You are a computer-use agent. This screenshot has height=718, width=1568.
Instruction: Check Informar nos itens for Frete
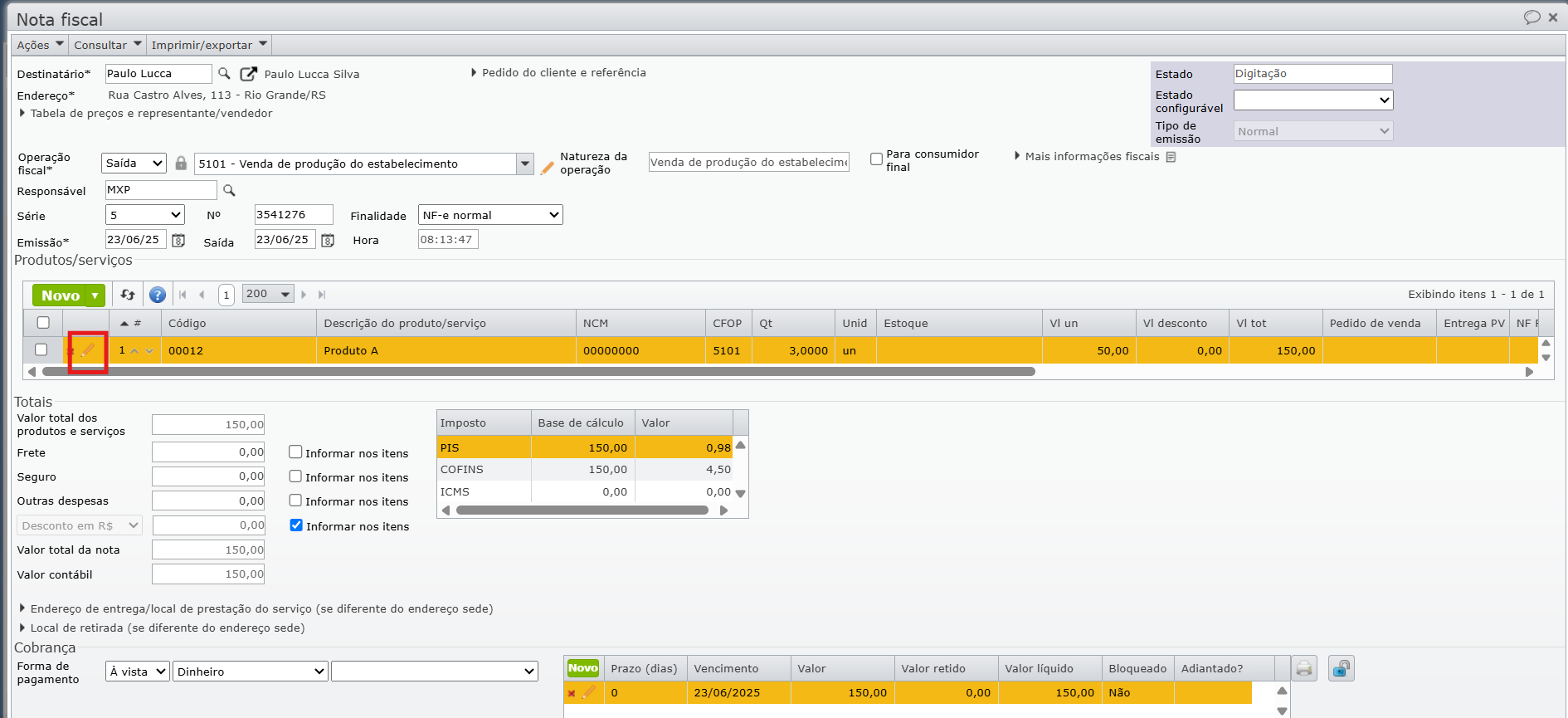point(295,452)
